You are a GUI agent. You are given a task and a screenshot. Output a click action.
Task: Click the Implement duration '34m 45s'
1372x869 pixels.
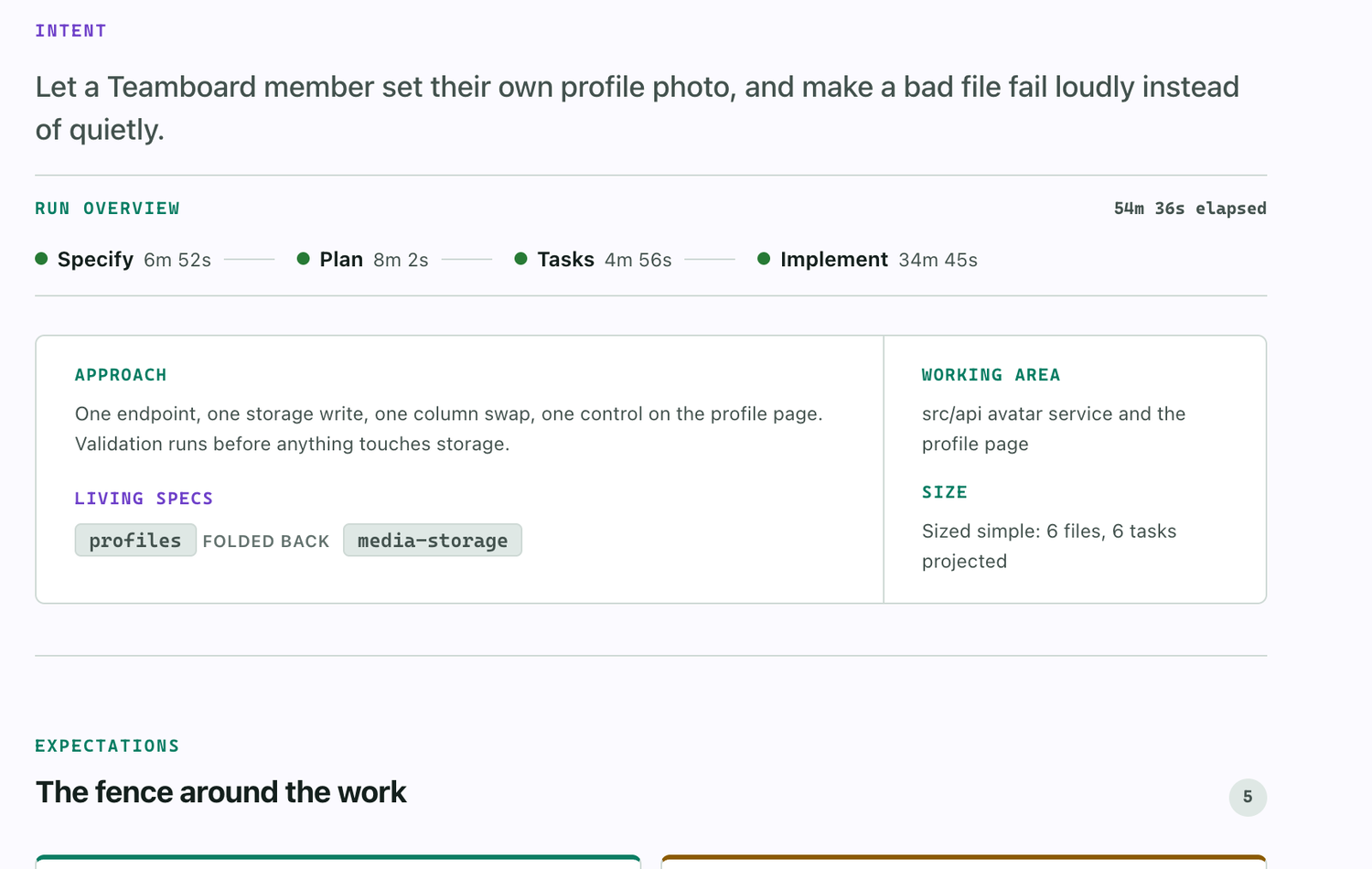tap(938, 261)
